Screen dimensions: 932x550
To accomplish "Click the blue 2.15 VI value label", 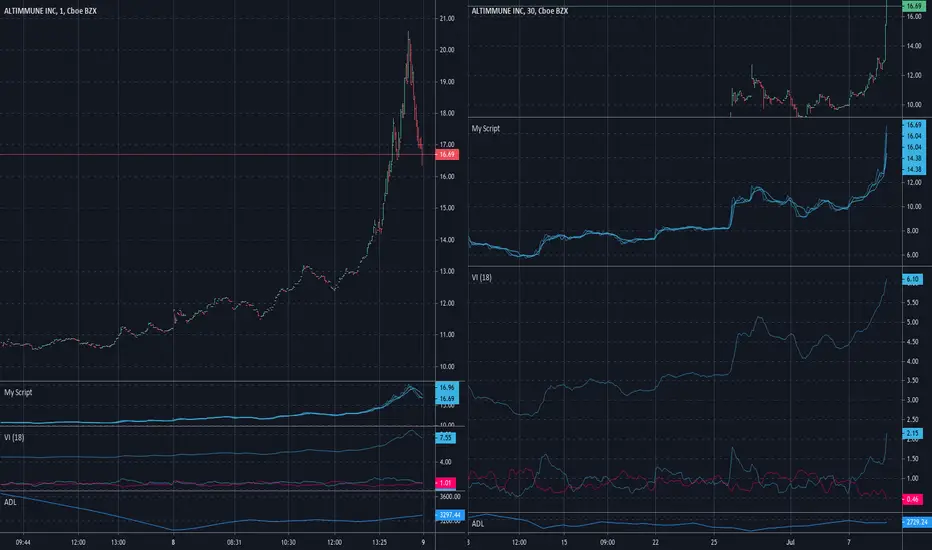I will (912, 433).
